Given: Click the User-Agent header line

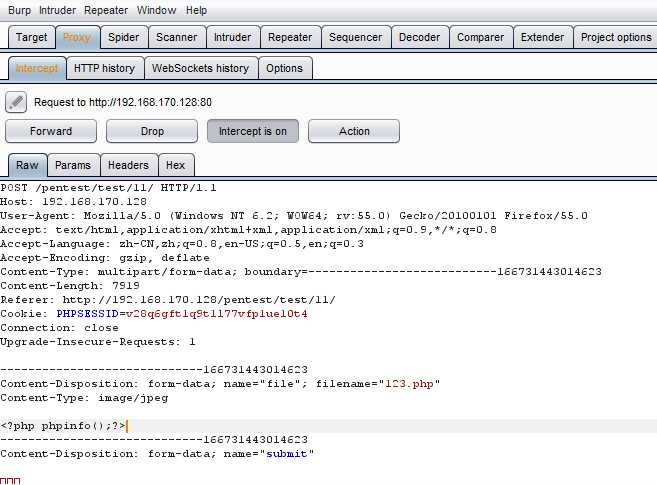Looking at the screenshot, I should click(294, 216).
